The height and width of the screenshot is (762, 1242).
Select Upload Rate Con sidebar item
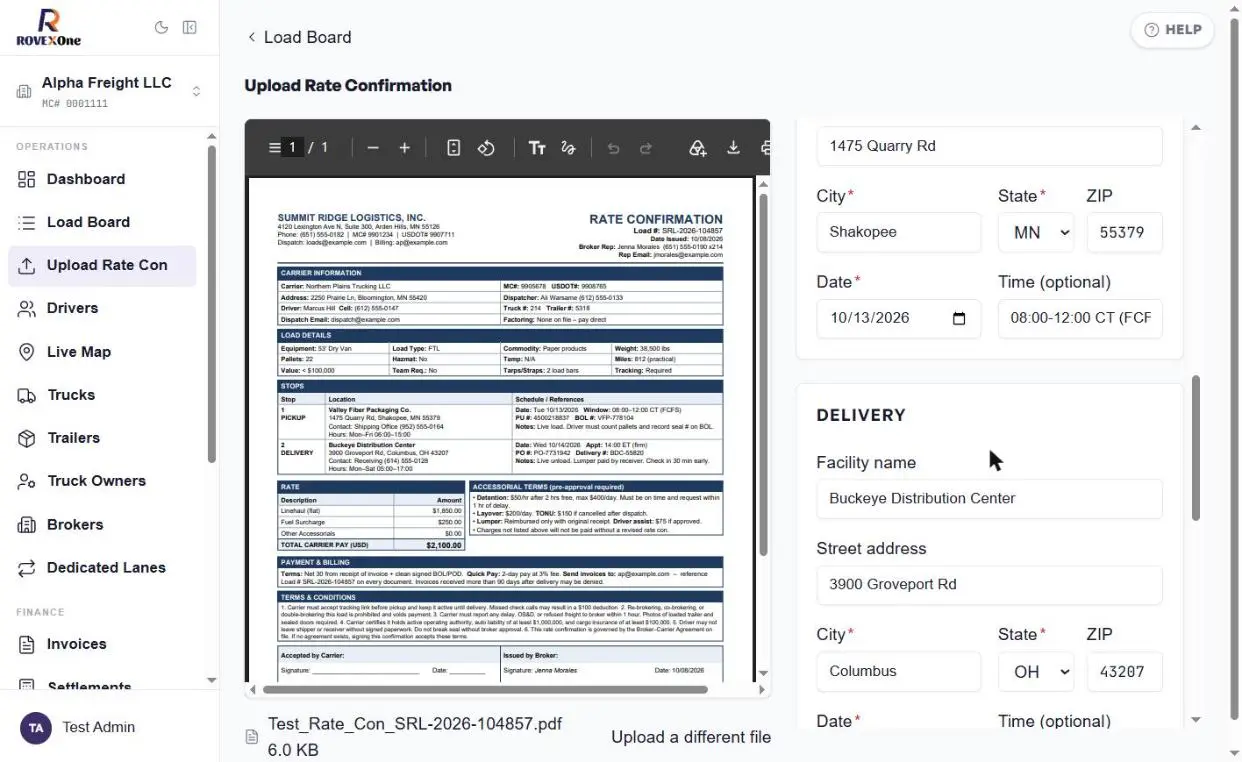pos(101,265)
